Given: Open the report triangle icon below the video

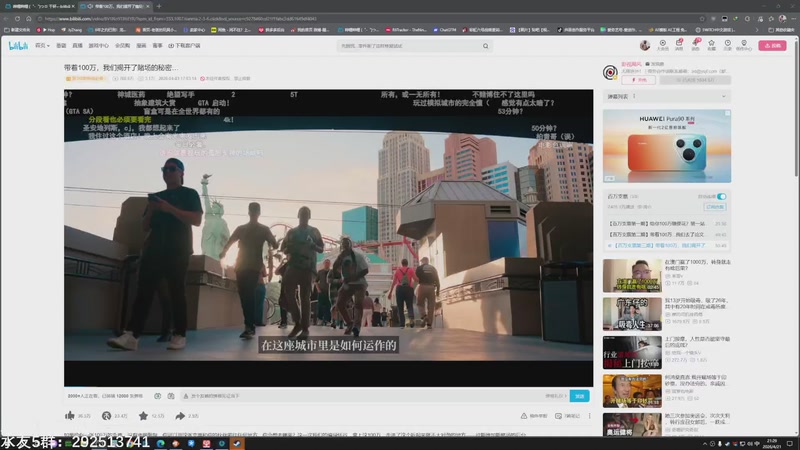Looking at the screenshot, I should pos(523,416).
